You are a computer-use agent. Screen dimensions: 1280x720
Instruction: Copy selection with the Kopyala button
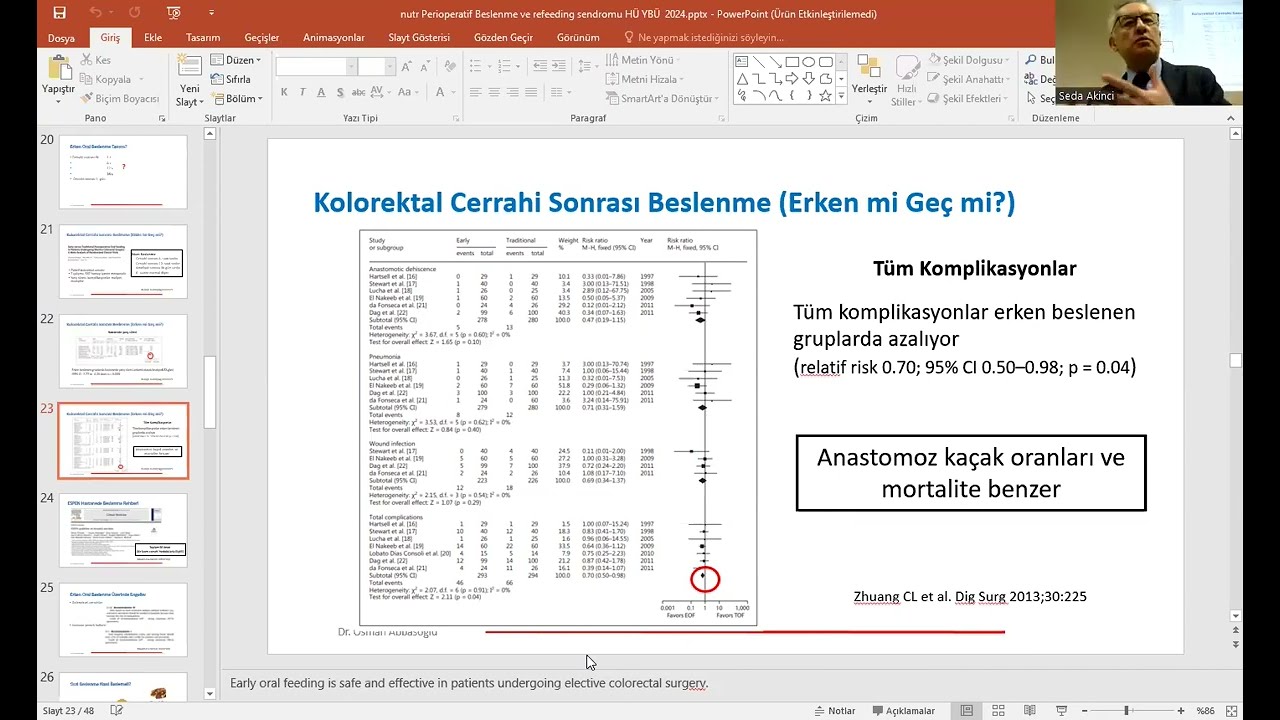(x=103, y=79)
